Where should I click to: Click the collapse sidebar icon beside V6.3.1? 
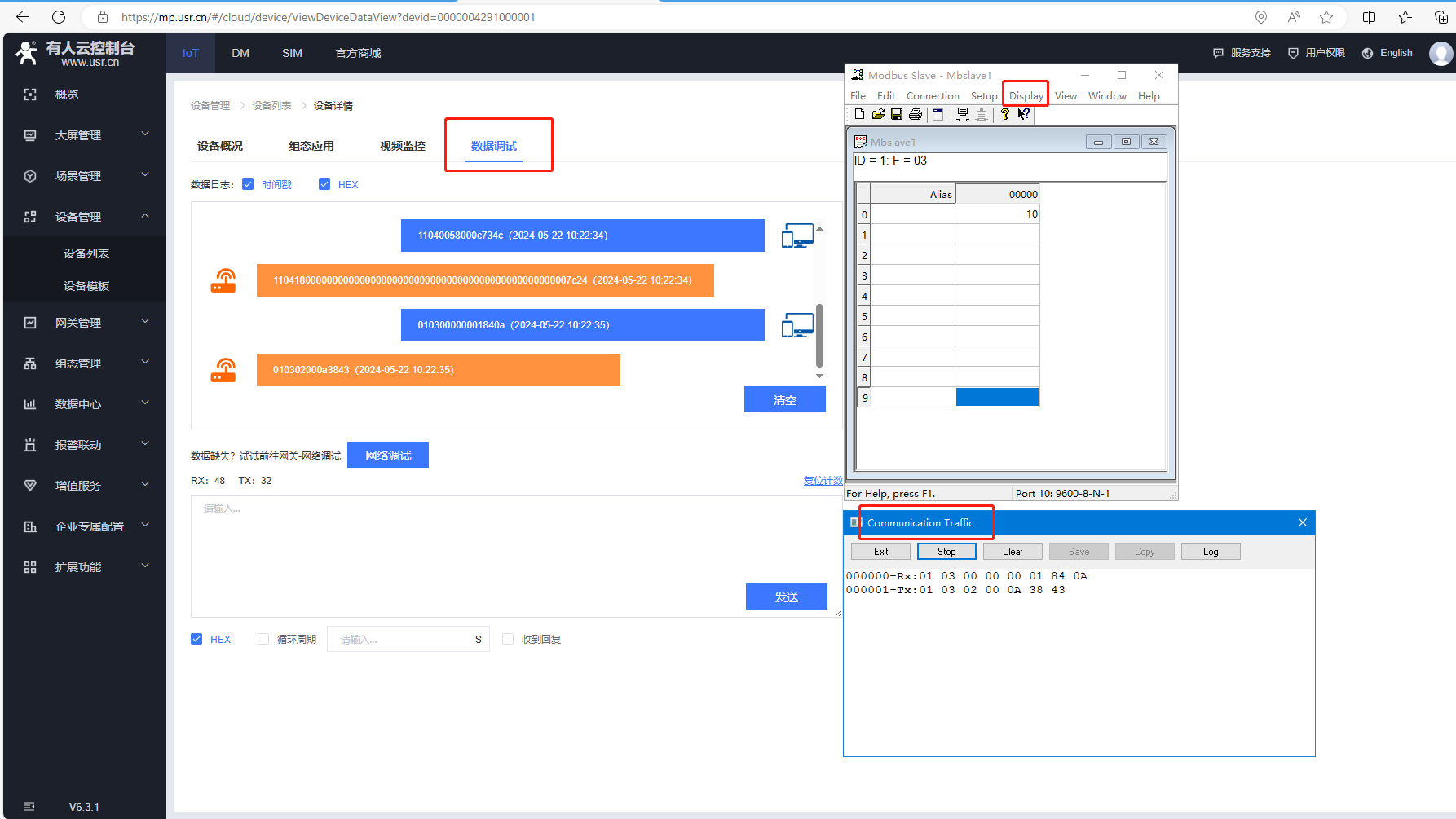click(29, 807)
